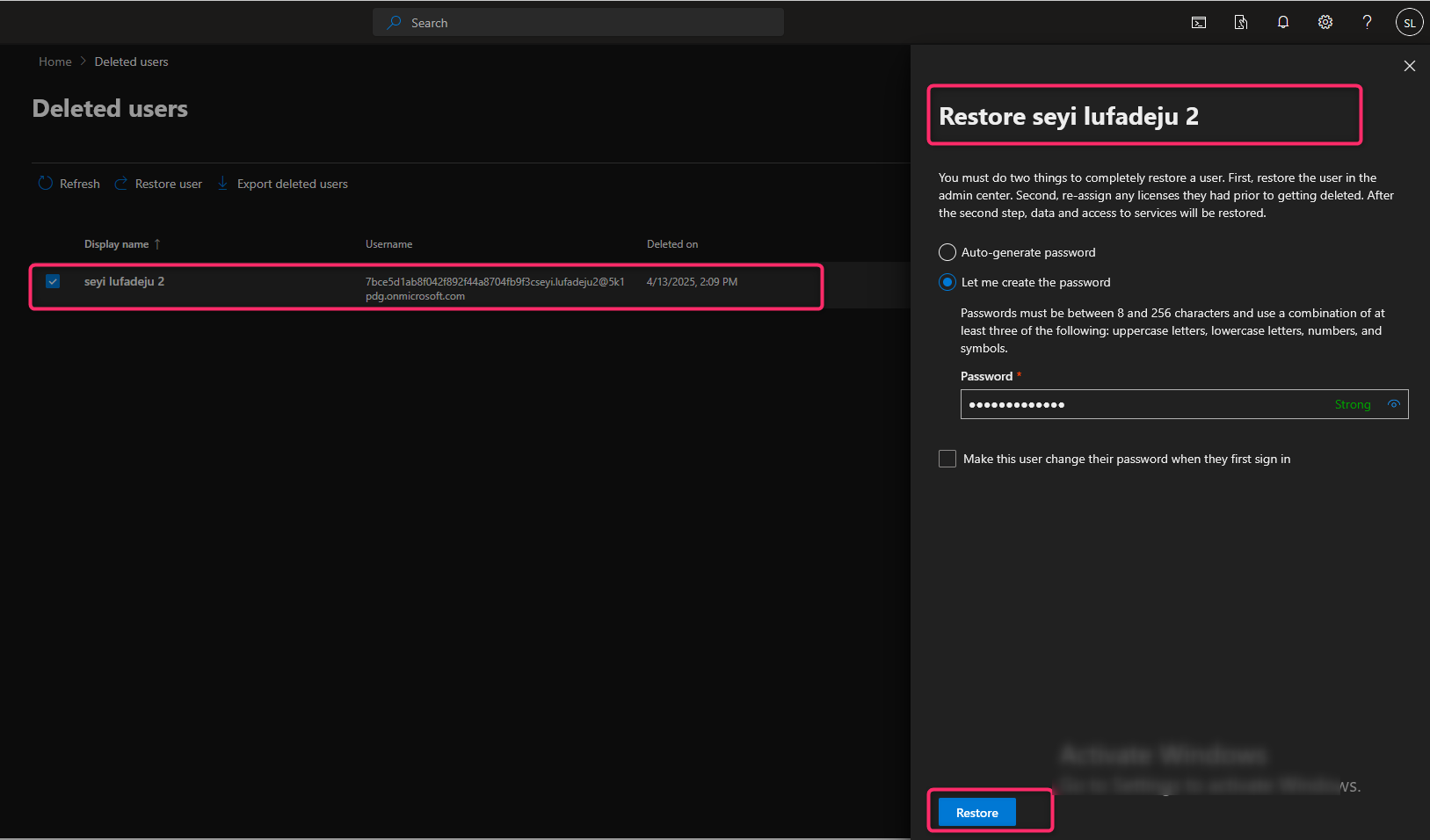
Task: Open the SL account avatar
Action: click(1409, 23)
